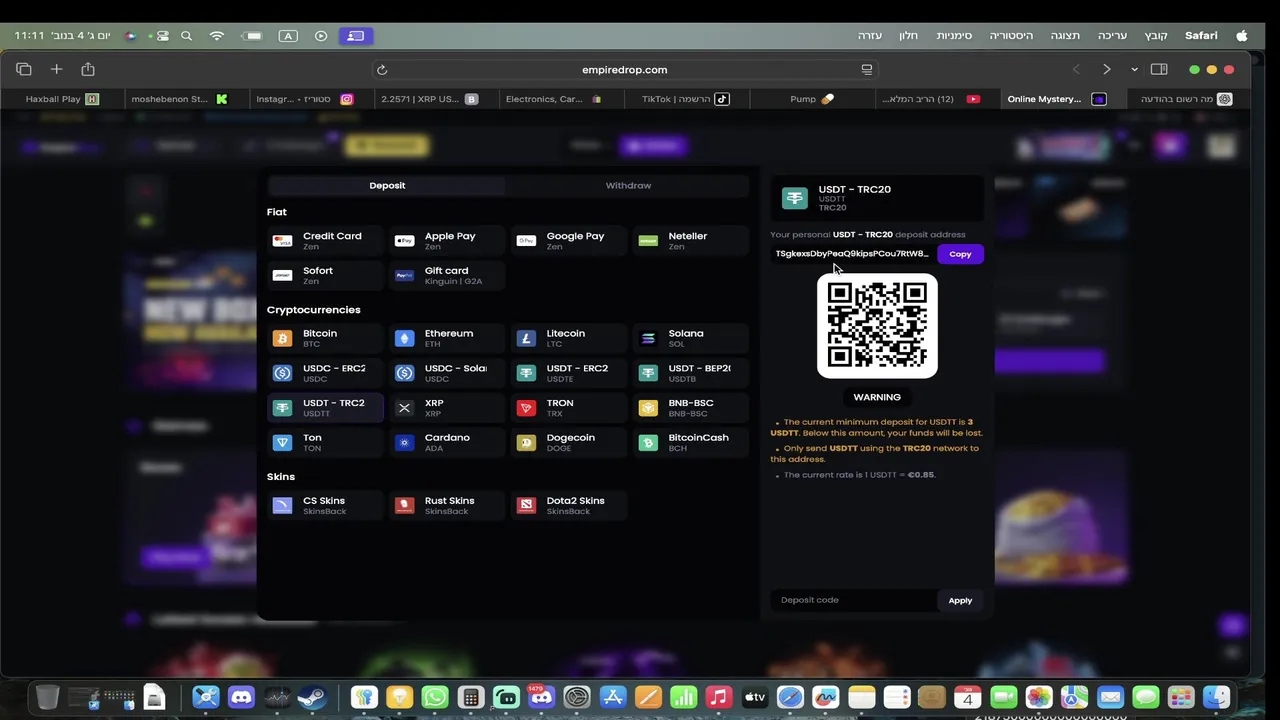Switch to Haxball Play tab
Image resolution: width=1280 pixels, height=720 pixels.
pos(63,99)
